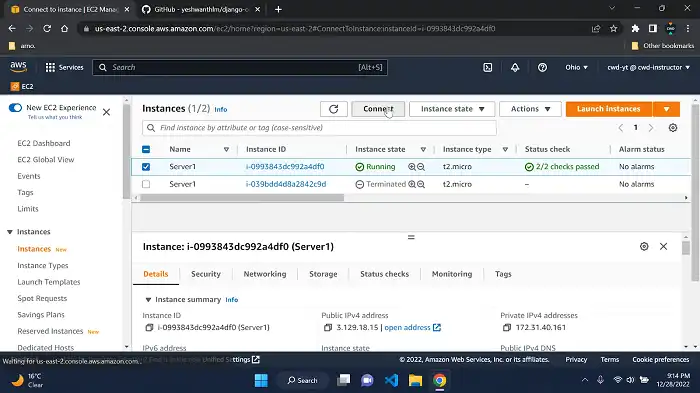Switch to the Status checks tab
The image size is (700, 393).
[x=384, y=274]
